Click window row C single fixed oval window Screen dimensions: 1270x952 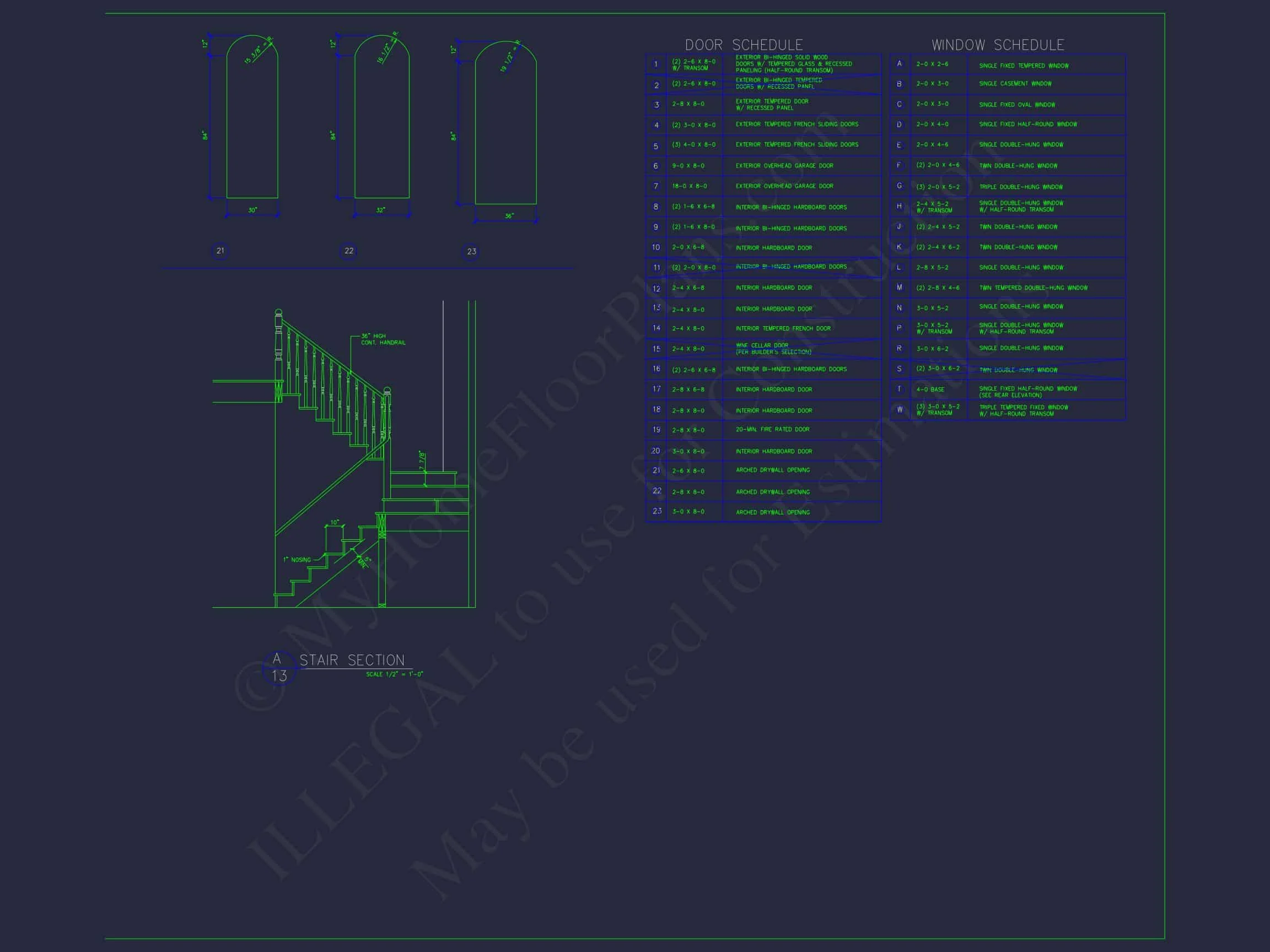[x=1017, y=105]
